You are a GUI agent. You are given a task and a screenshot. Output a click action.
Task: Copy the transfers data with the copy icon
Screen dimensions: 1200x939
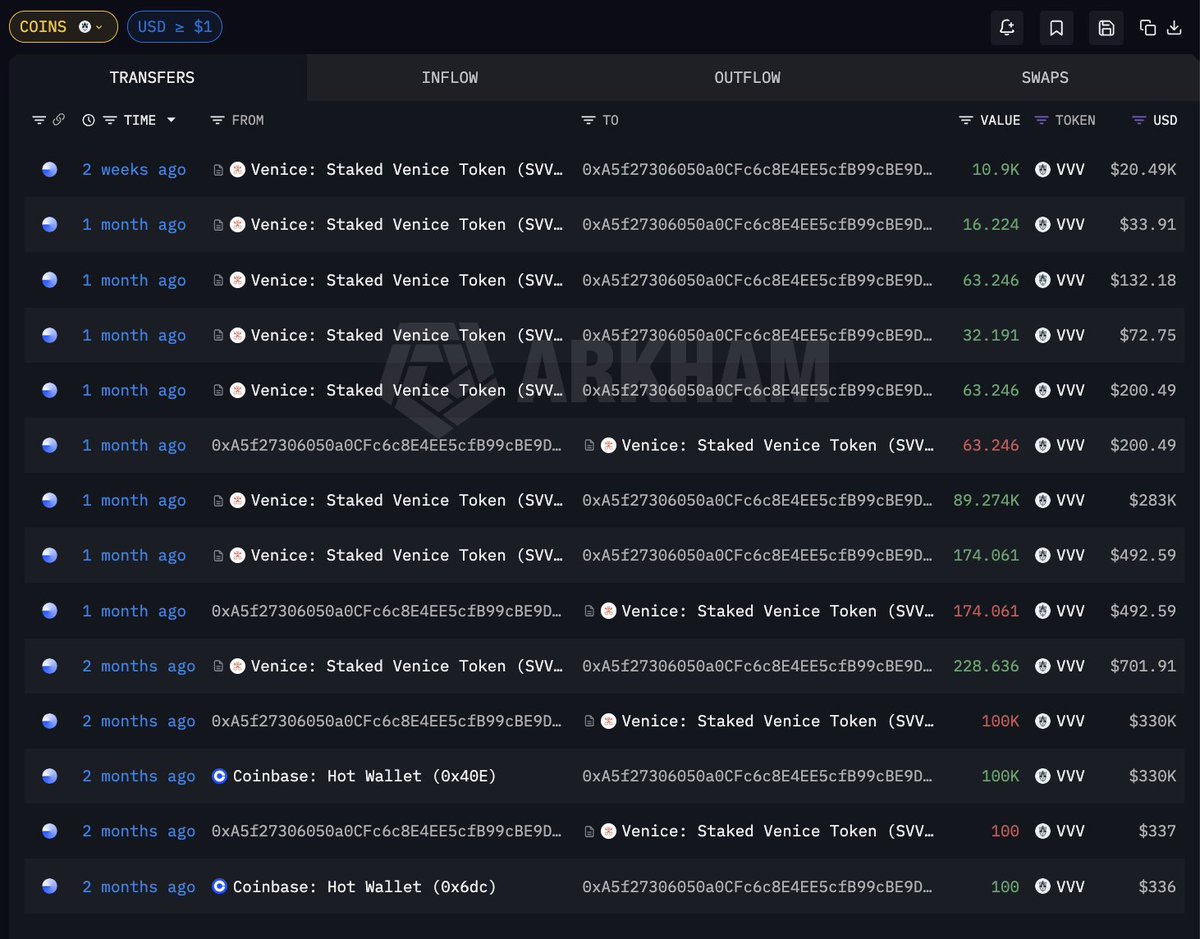click(1148, 28)
